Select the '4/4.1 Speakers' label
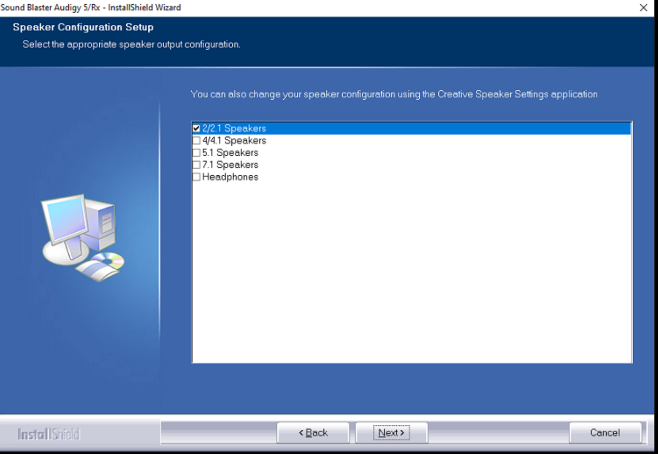658x454 pixels. [234, 141]
